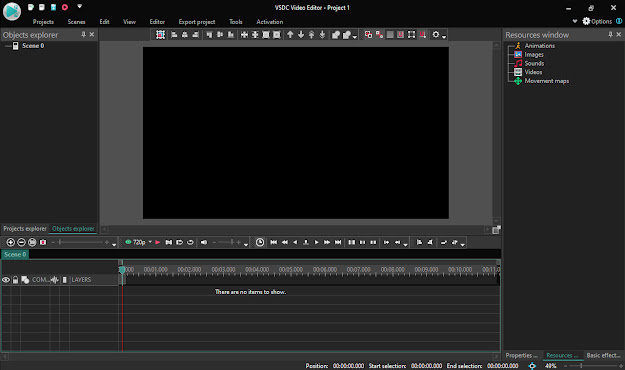Image resolution: width=625 pixels, height=370 pixels.
Task: Align selected objects to left edge
Action: (174, 35)
